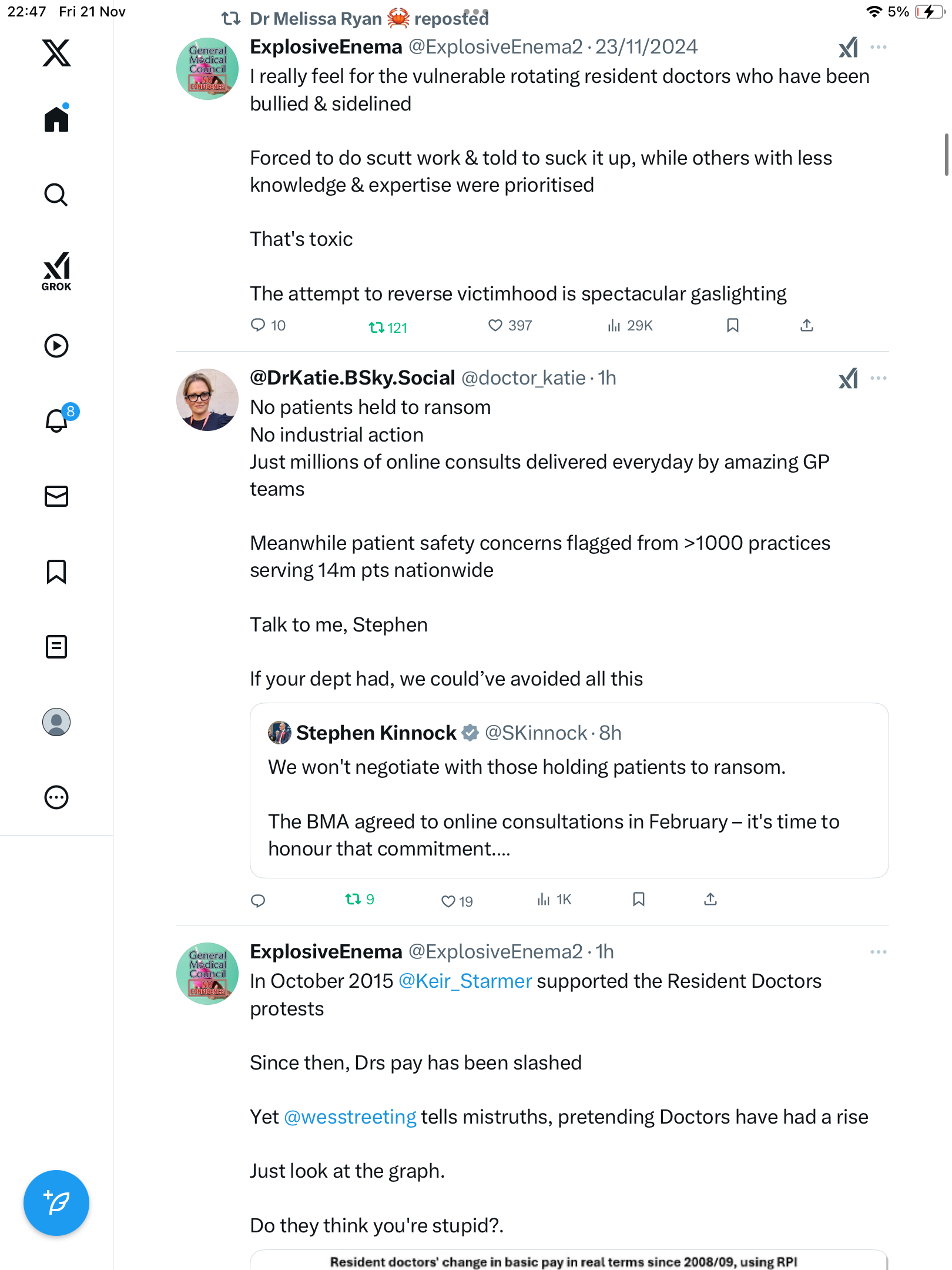The width and height of the screenshot is (952, 1270).
Task: Like the DrKatie post with 19 likes
Action: 448,901
